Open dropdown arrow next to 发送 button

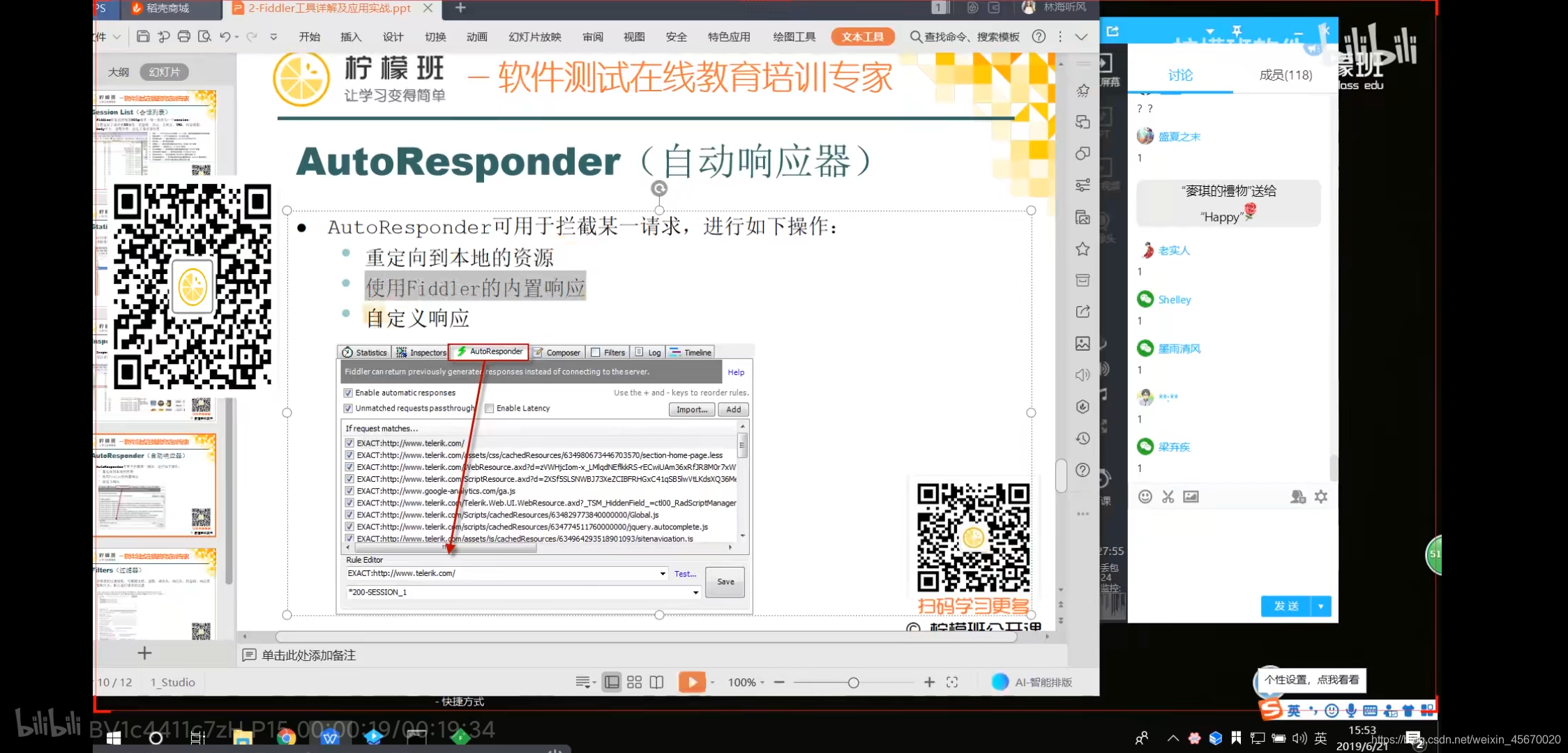pyautogui.click(x=1321, y=607)
